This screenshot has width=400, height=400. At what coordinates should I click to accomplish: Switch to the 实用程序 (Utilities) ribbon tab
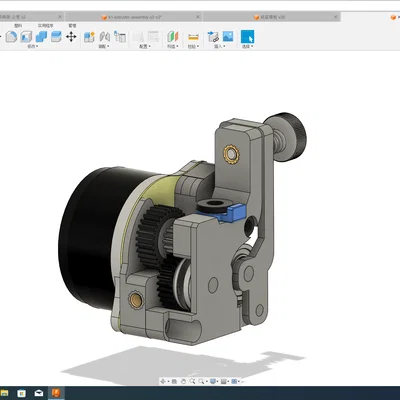coord(45,26)
